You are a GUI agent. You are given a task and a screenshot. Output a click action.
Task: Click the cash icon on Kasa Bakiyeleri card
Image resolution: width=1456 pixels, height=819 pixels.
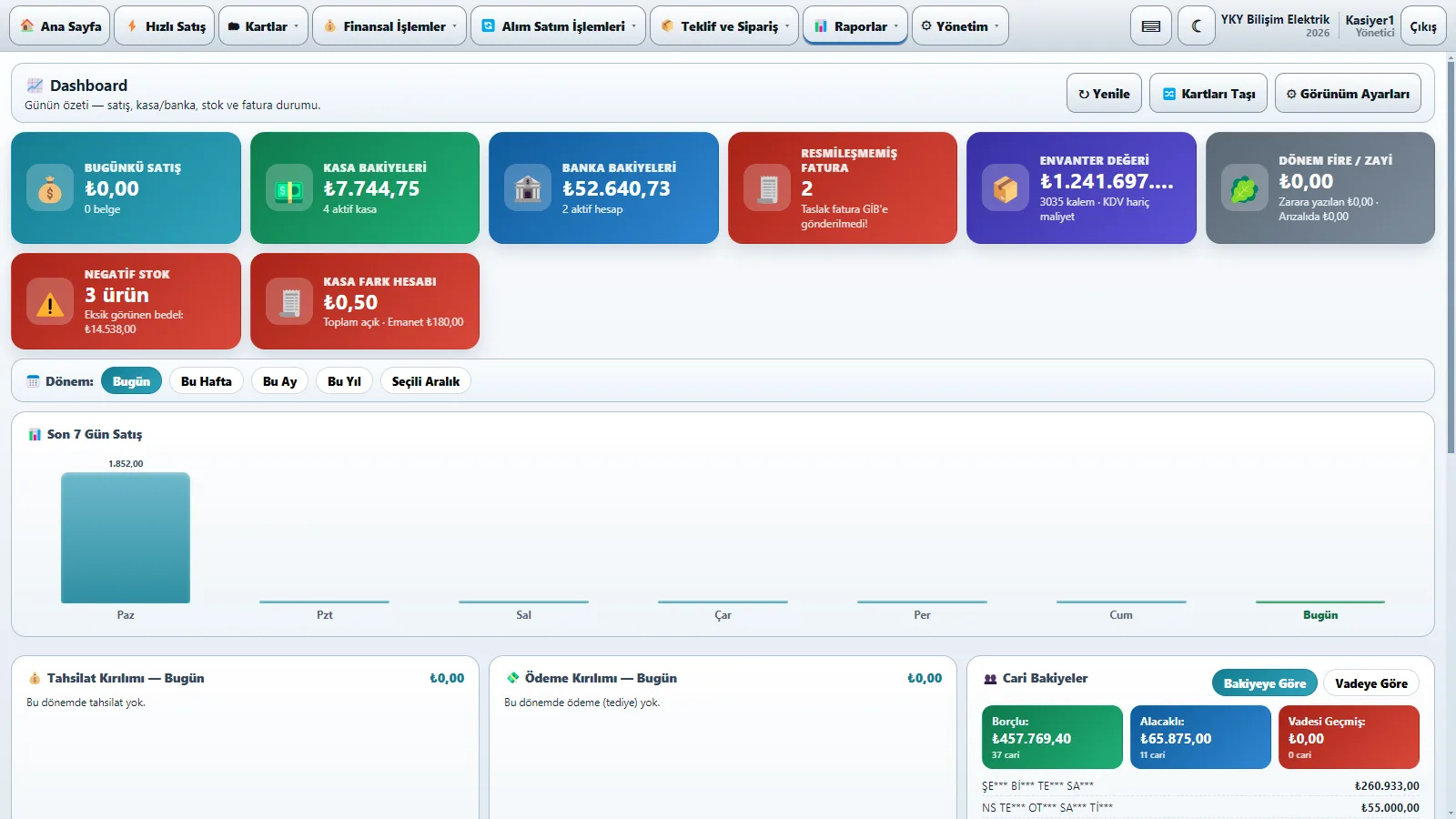click(x=289, y=188)
